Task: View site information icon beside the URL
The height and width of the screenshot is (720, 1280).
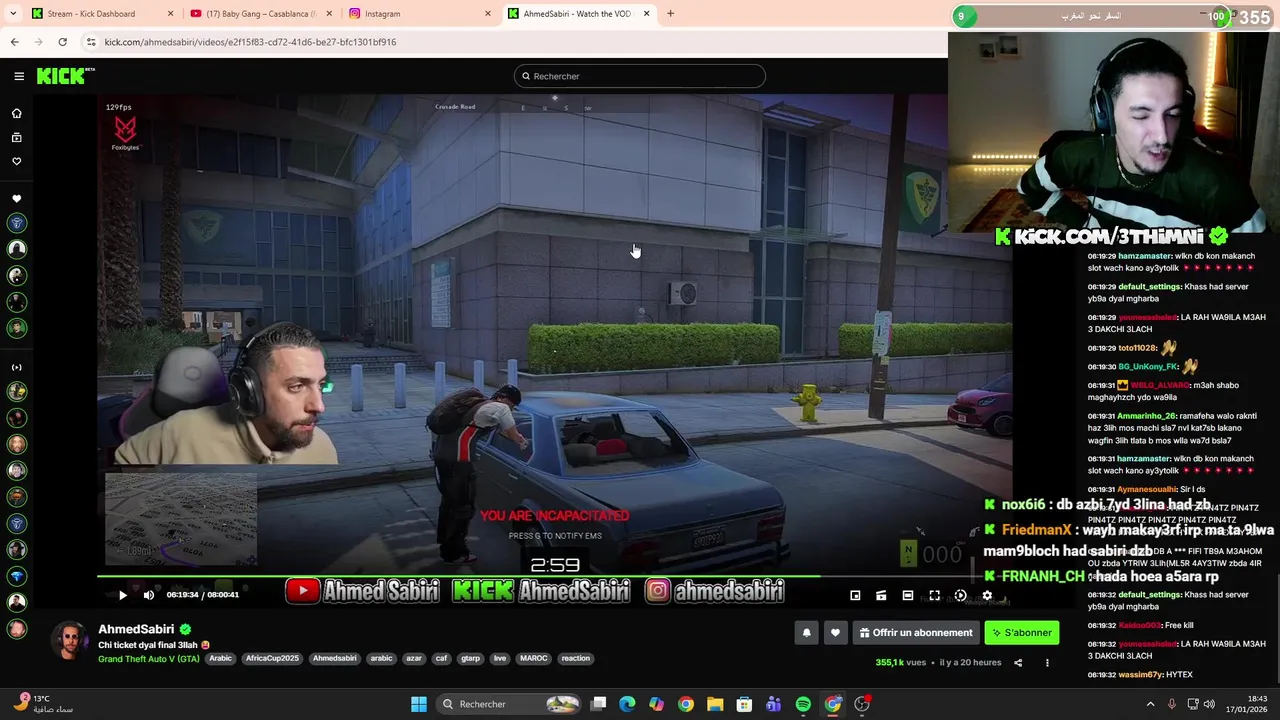Action: (x=91, y=42)
